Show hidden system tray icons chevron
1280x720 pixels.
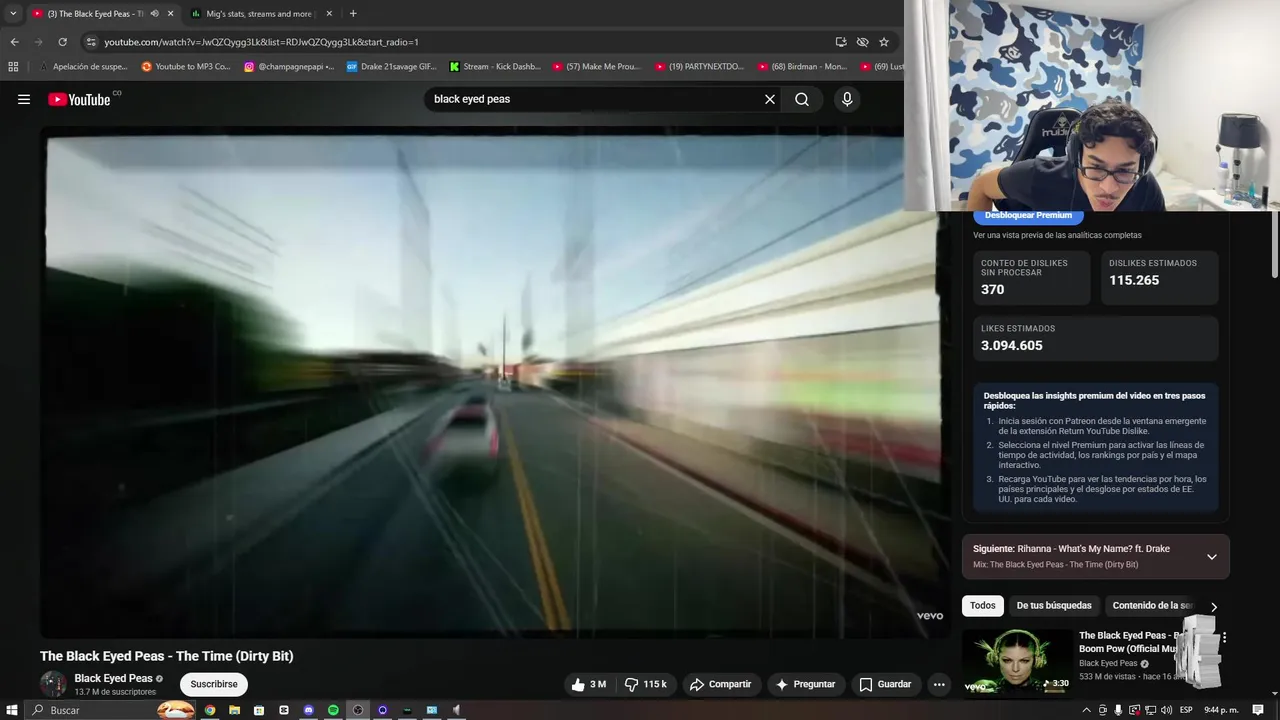pos(1086,710)
